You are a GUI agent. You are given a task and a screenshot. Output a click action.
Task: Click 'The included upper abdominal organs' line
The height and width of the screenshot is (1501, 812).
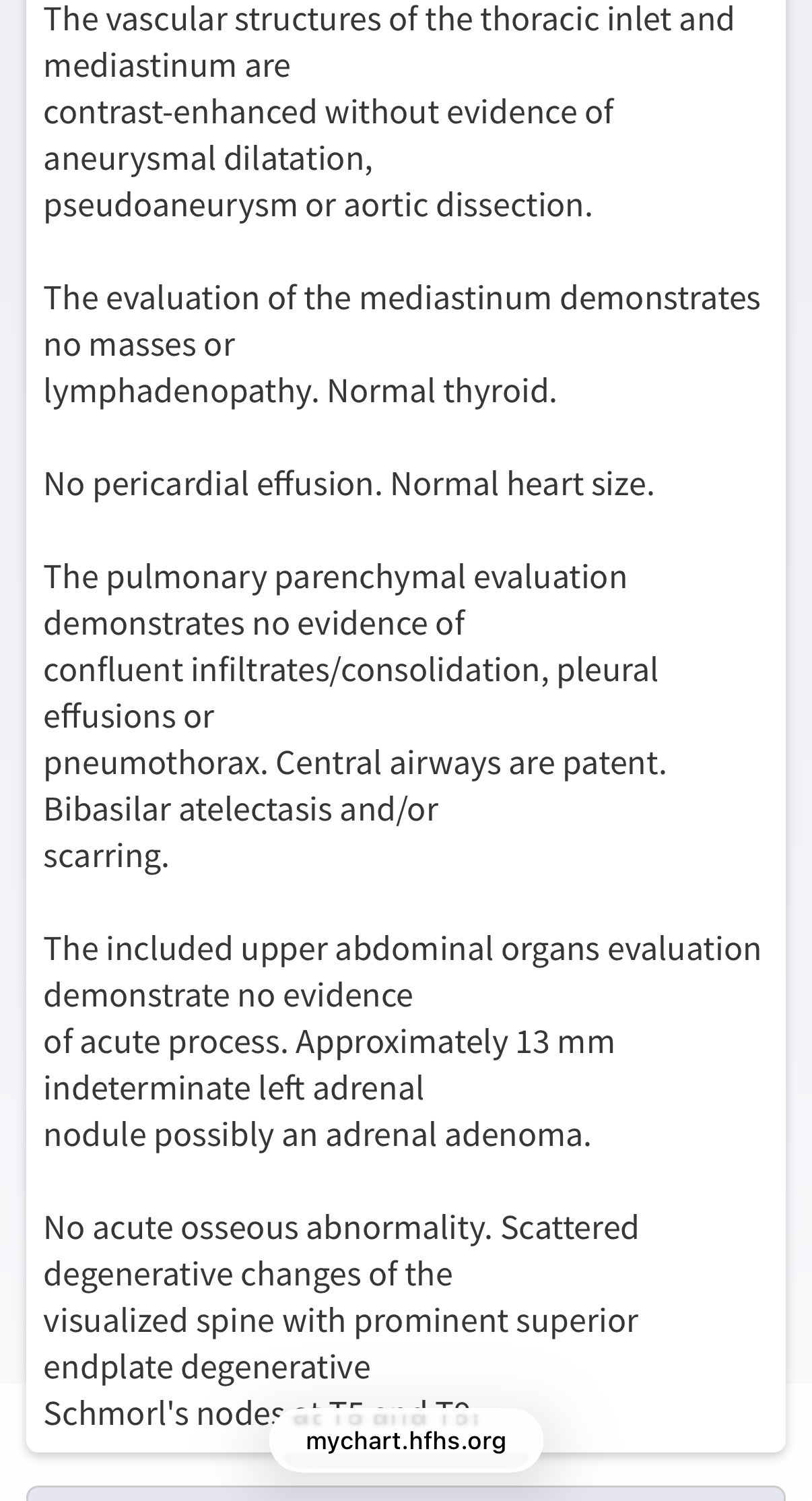point(401,949)
